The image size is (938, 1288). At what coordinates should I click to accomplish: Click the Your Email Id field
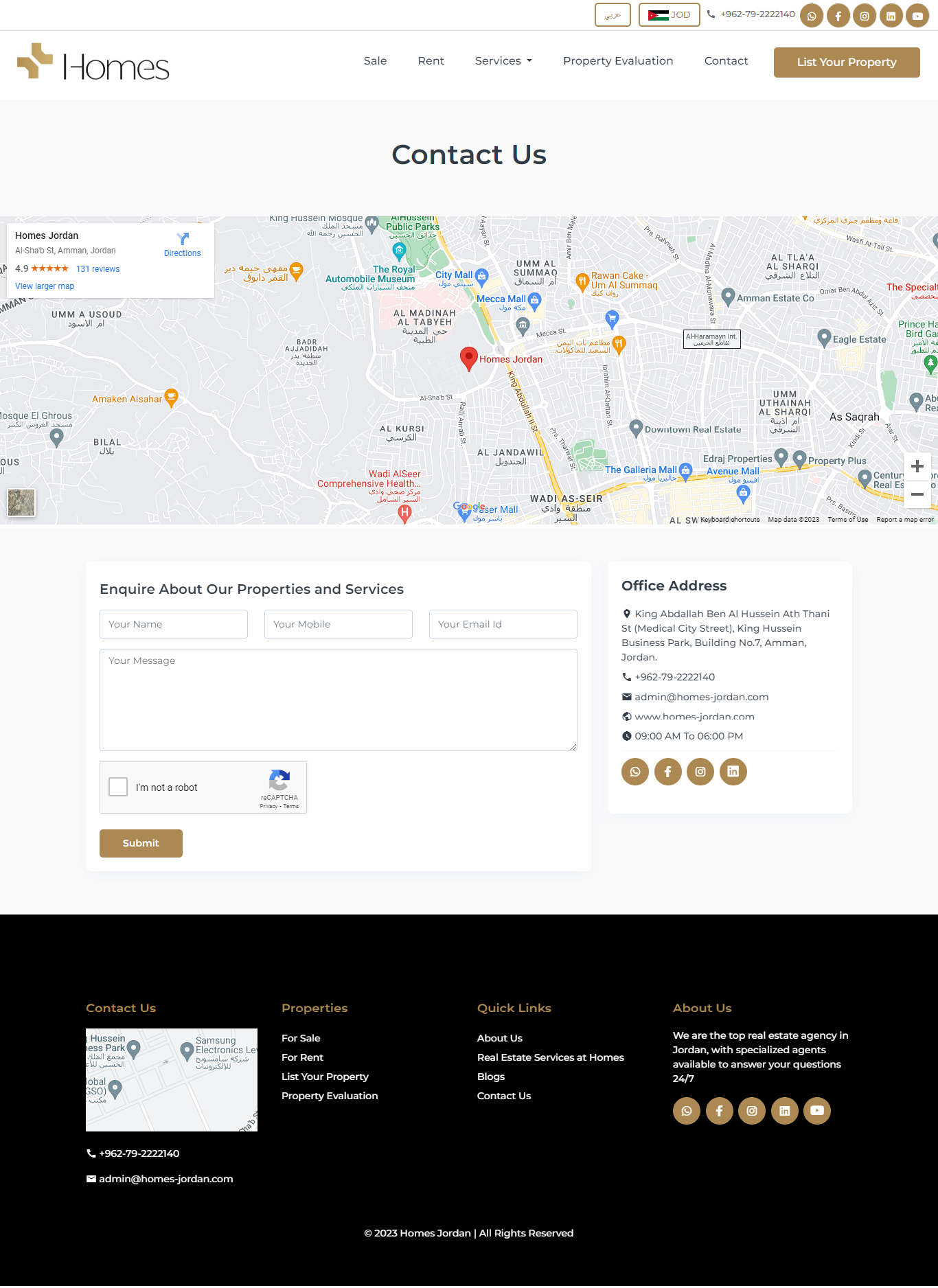[503, 624]
